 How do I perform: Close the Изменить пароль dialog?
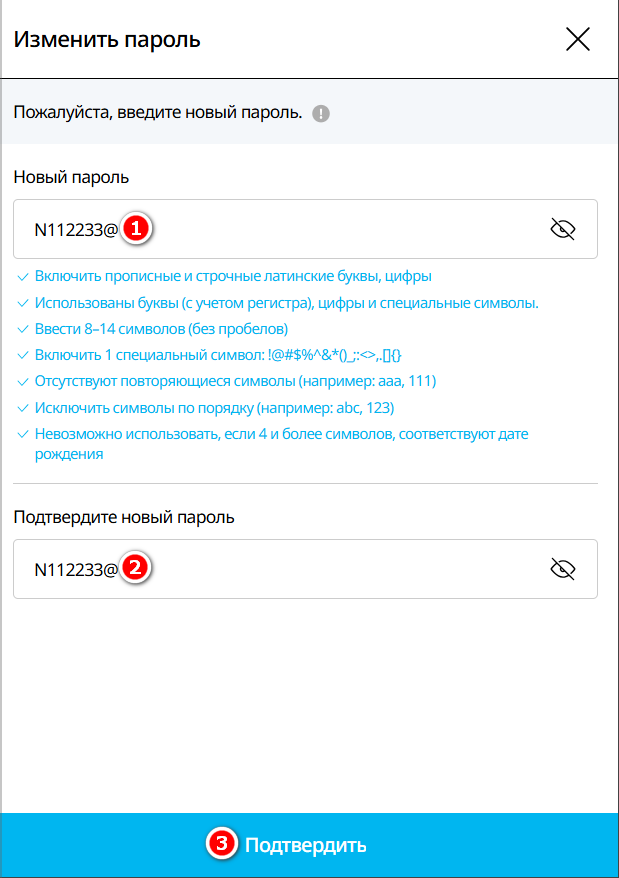pos(578,40)
